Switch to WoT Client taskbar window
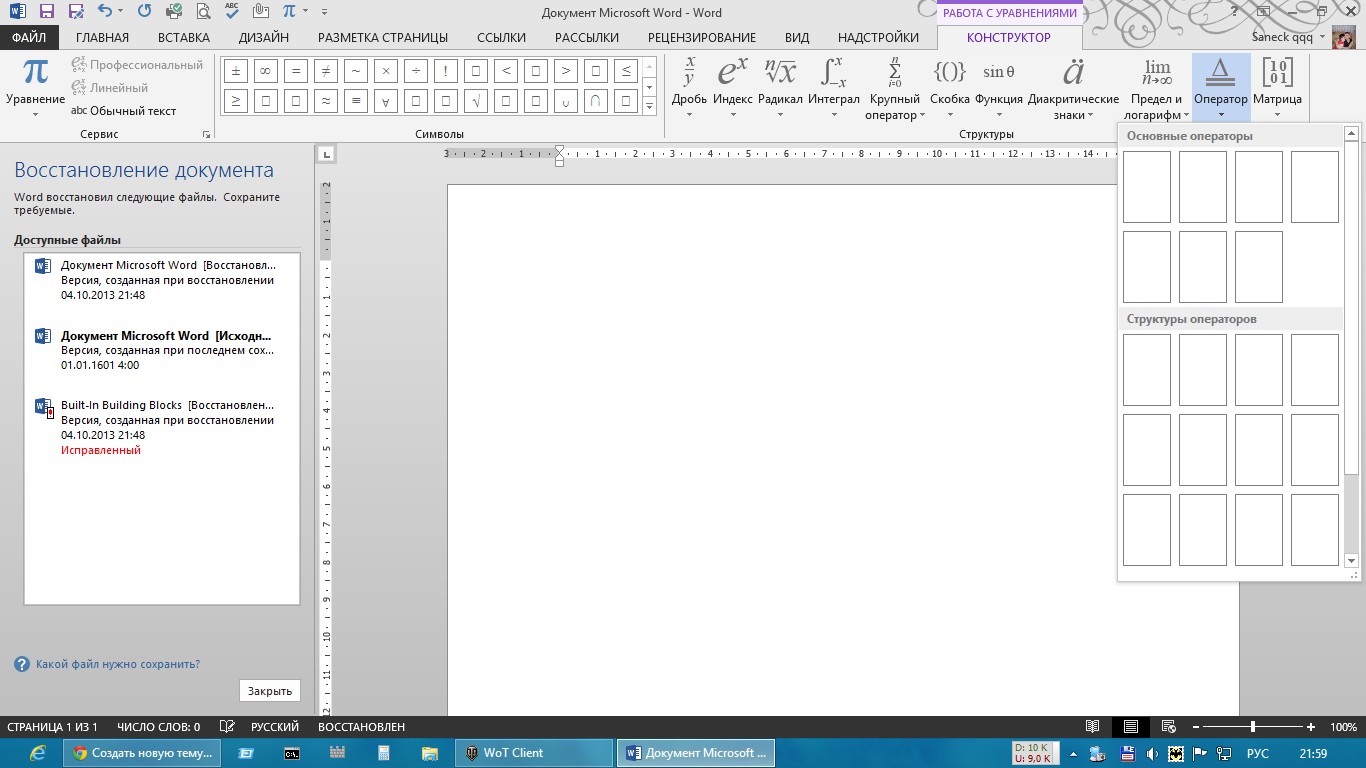This screenshot has width=1366, height=768. (x=534, y=753)
